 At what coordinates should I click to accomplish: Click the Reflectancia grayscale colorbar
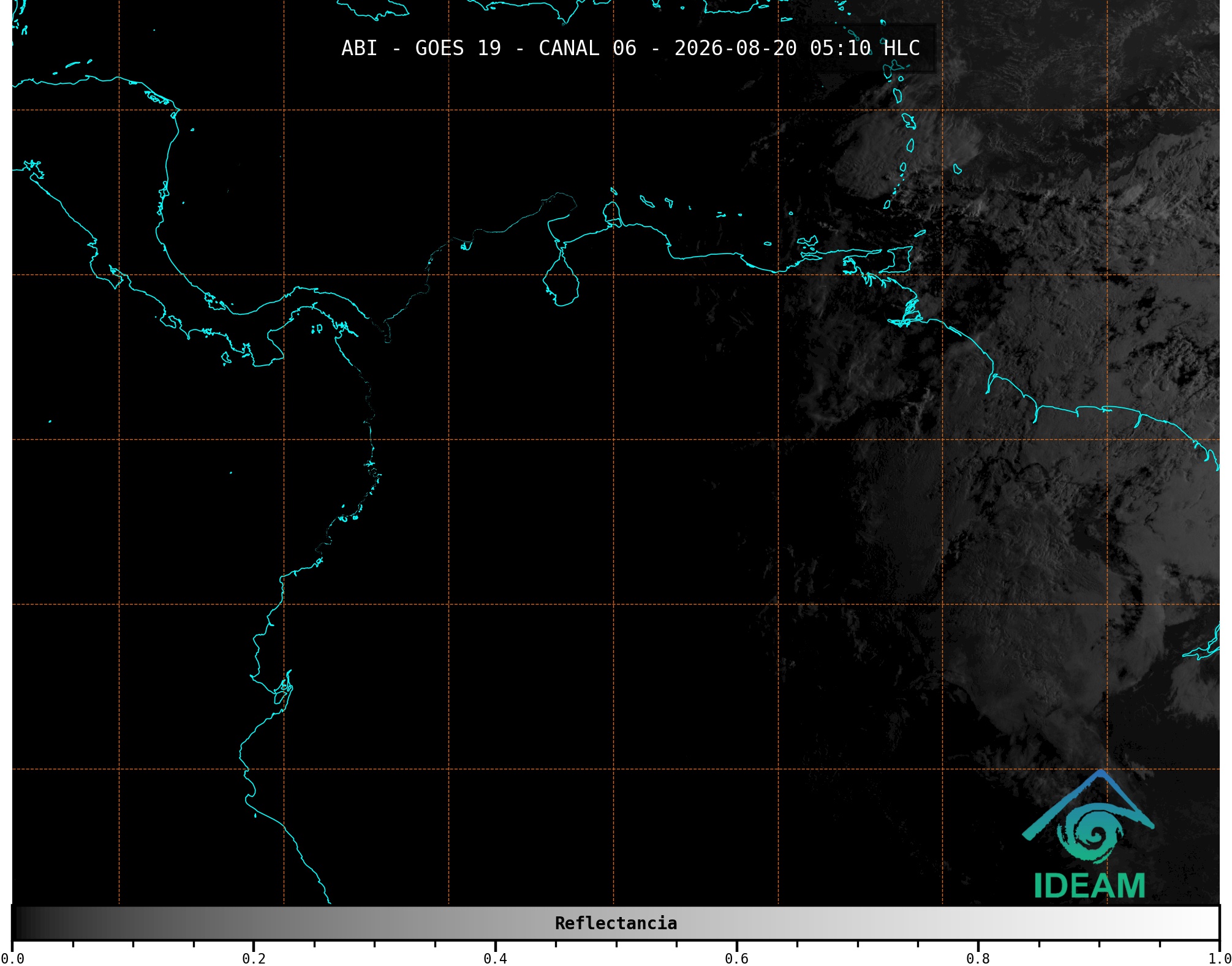(616, 923)
